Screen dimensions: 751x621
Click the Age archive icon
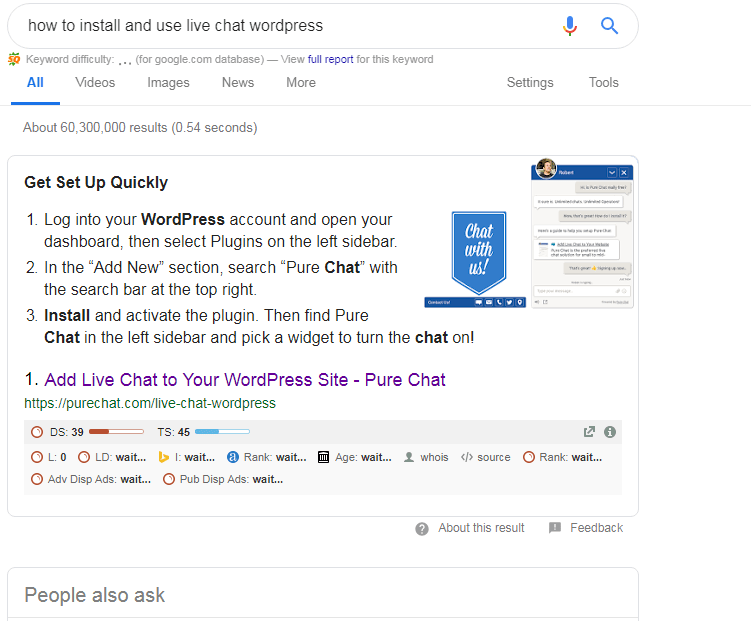tap(323, 457)
